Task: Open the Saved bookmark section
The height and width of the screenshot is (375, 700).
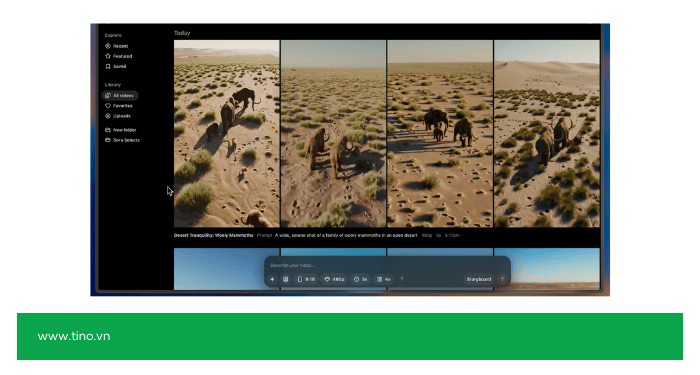Action: (116, 67)
